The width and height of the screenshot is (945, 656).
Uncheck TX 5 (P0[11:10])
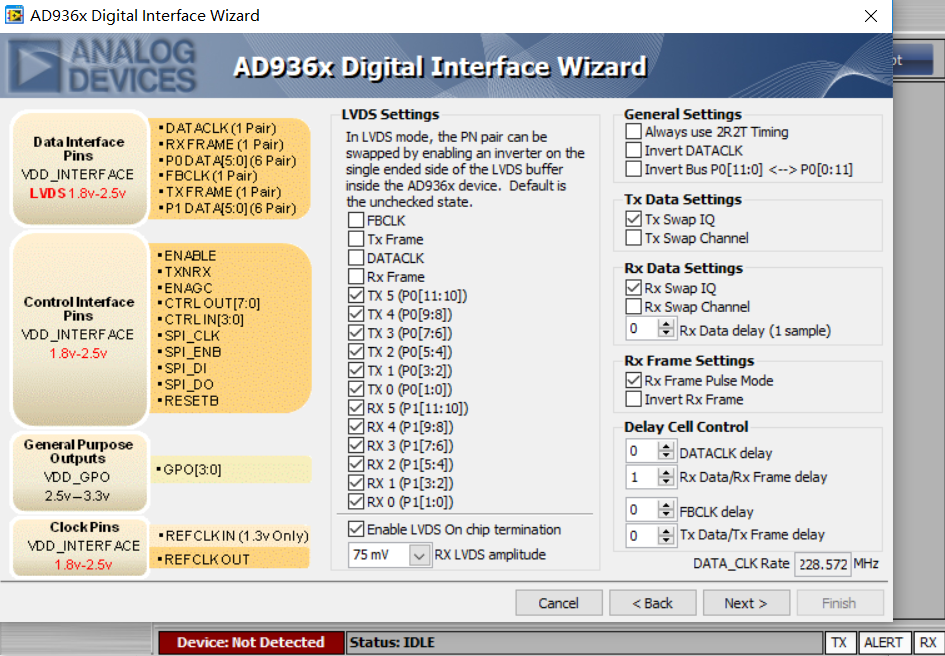click(x=356, y=295)
